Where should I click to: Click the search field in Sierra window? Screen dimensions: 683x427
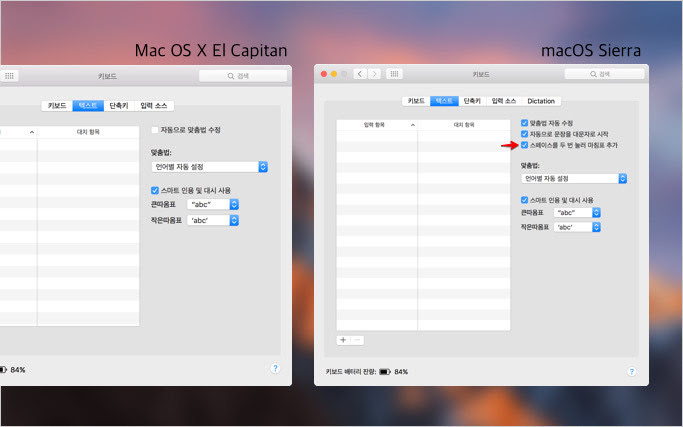point(604,74)
